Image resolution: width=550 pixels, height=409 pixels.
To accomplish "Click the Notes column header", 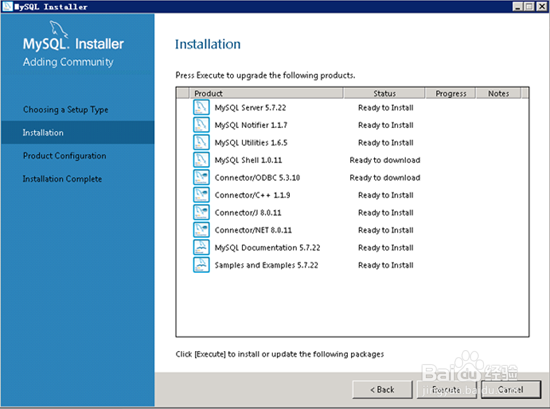I will (x=498, y=93).
